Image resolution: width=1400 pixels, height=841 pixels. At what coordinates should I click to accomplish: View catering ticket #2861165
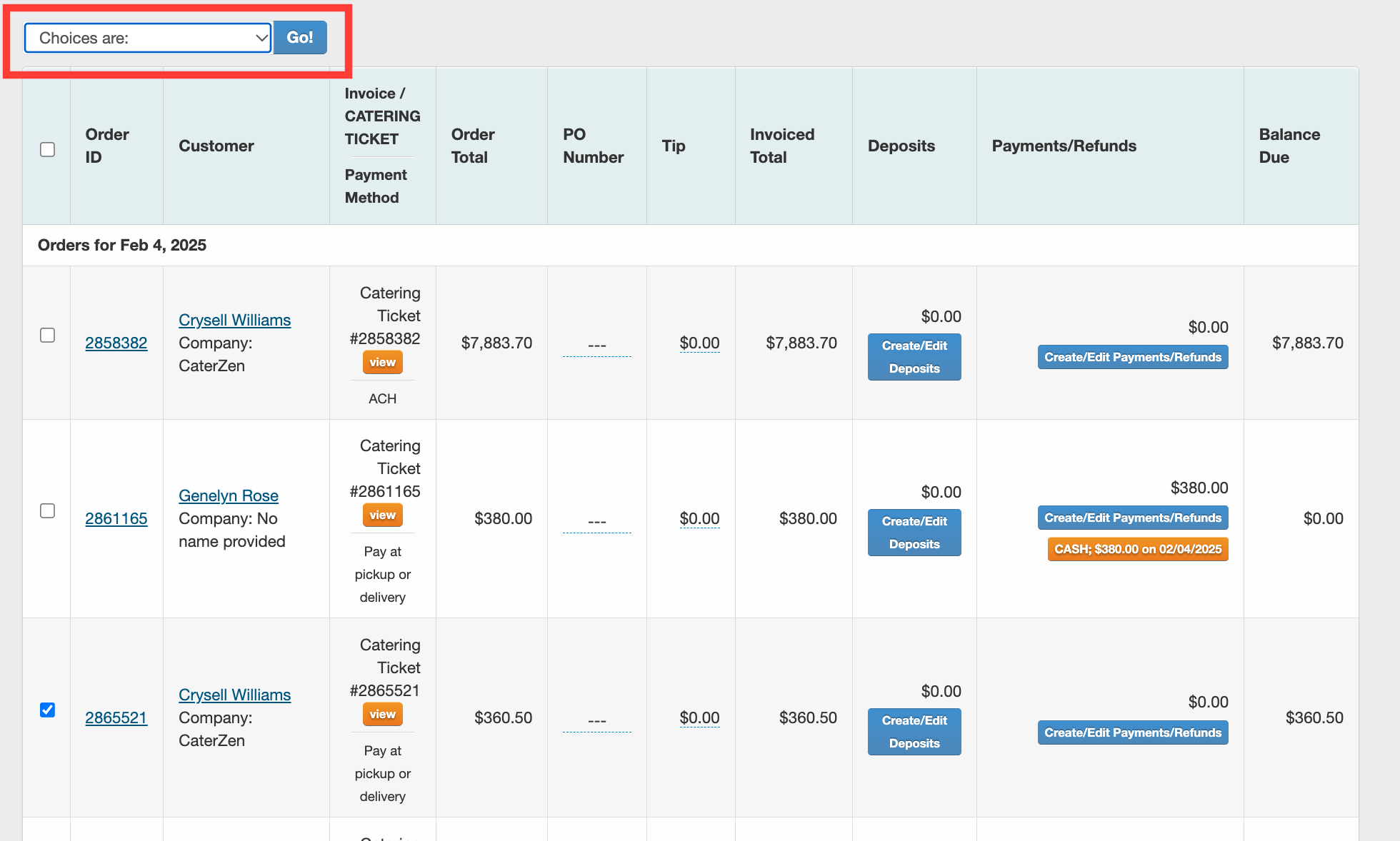[x=382, y=515]
